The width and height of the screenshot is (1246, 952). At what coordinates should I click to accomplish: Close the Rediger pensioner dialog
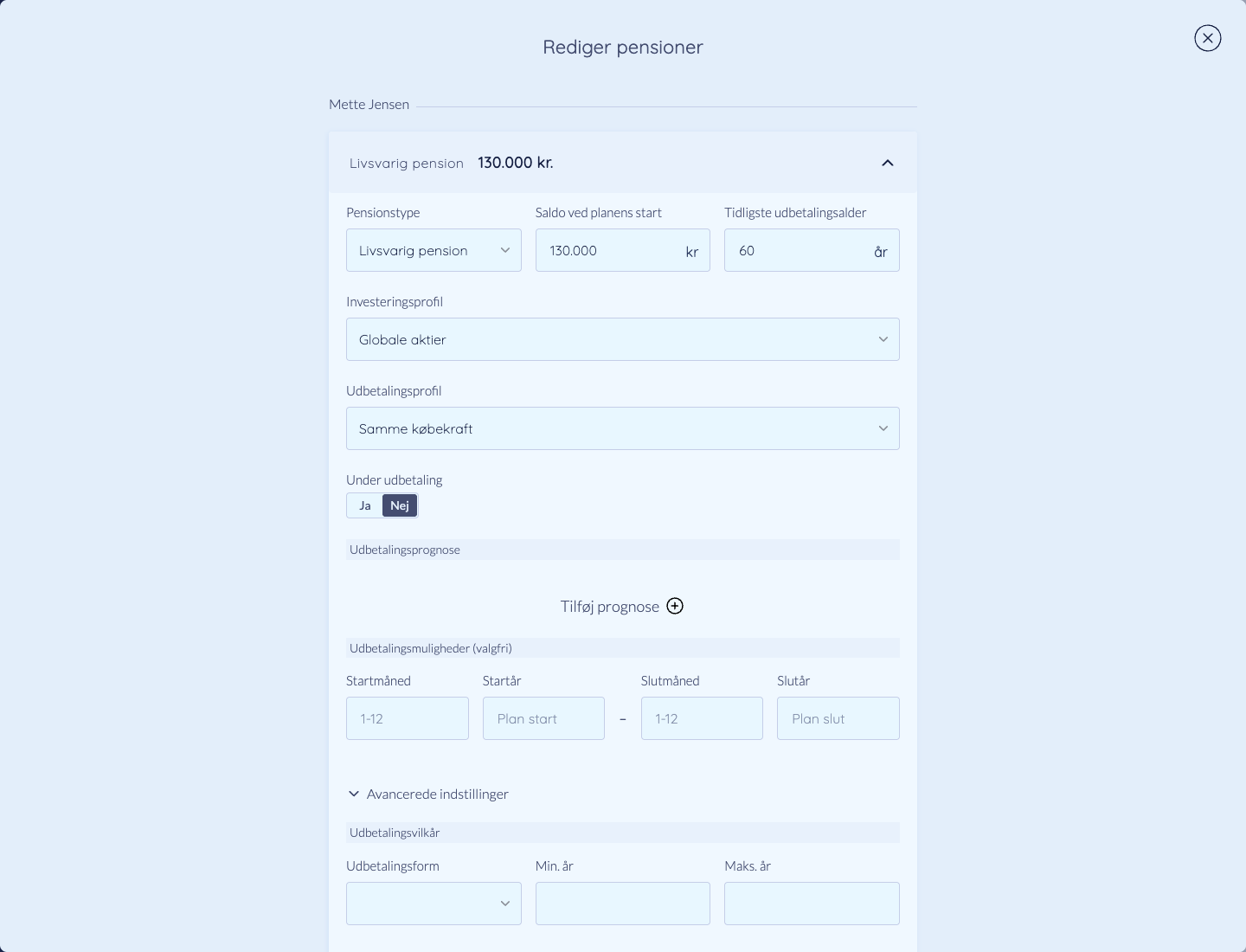pyautogui.click(x=1207, y=38)
